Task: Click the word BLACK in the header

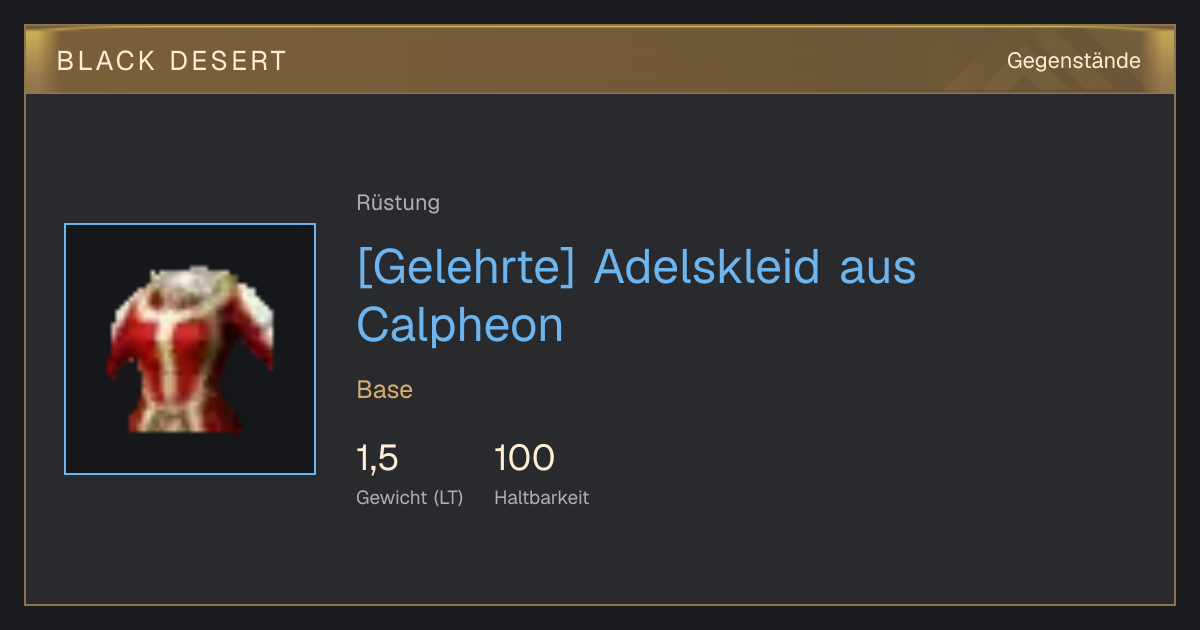Action: [x=106, y=61]
